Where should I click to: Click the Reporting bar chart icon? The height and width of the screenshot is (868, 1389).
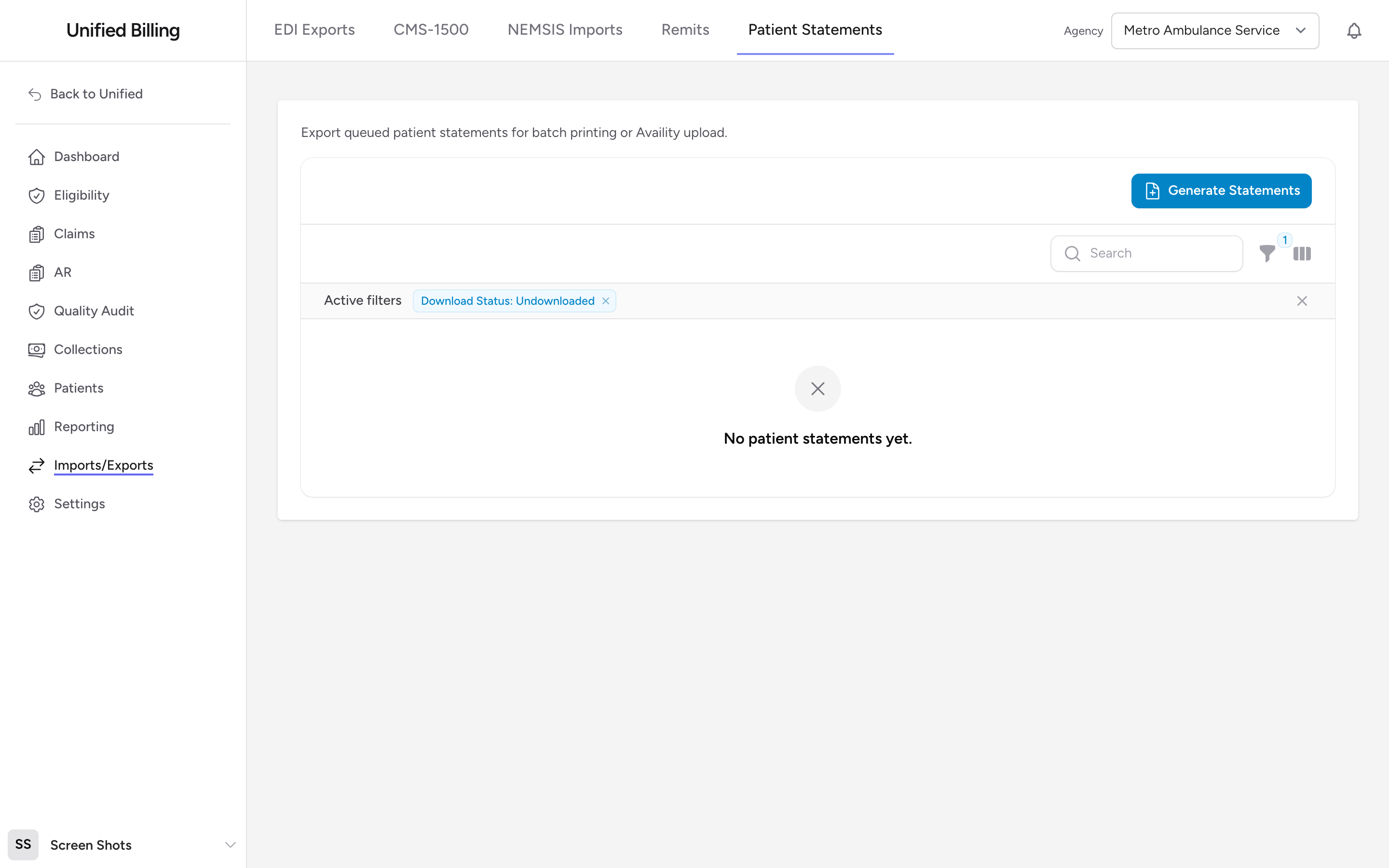37,427
